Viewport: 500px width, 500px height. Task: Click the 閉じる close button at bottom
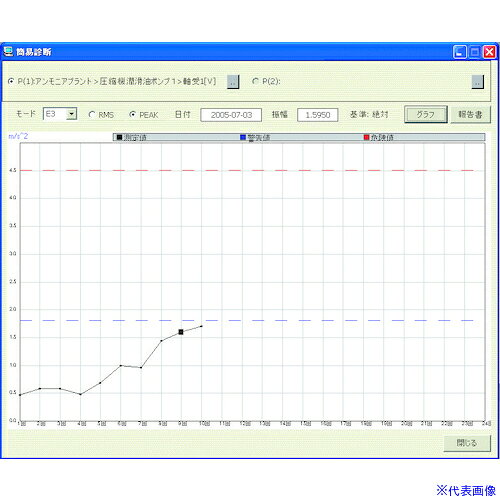tap(467, 443)
